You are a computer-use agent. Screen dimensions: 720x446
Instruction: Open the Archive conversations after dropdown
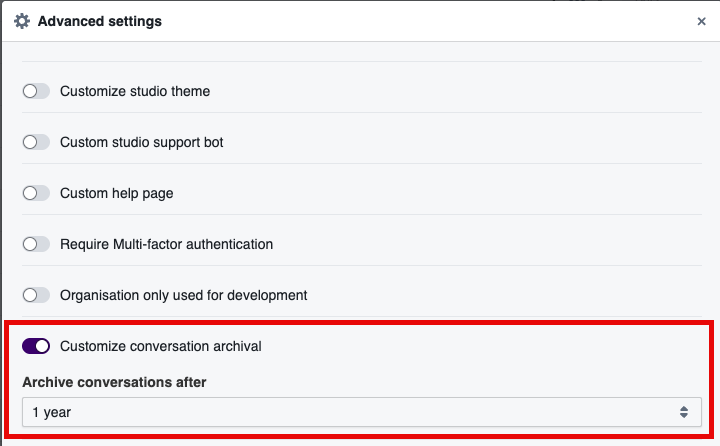(360, 412)
